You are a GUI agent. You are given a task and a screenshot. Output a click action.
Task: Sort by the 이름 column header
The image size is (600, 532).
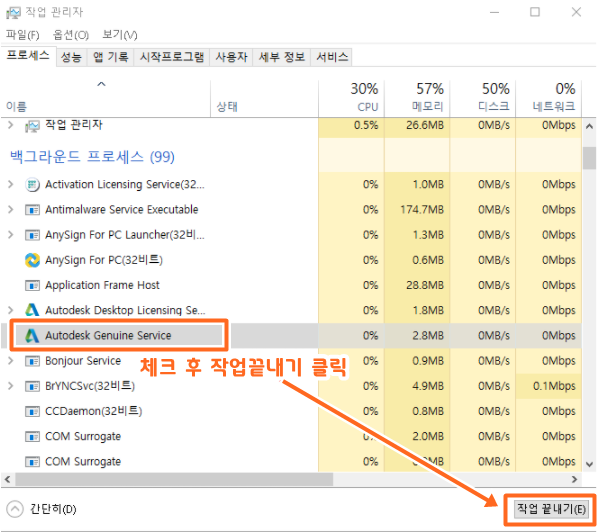16,106
